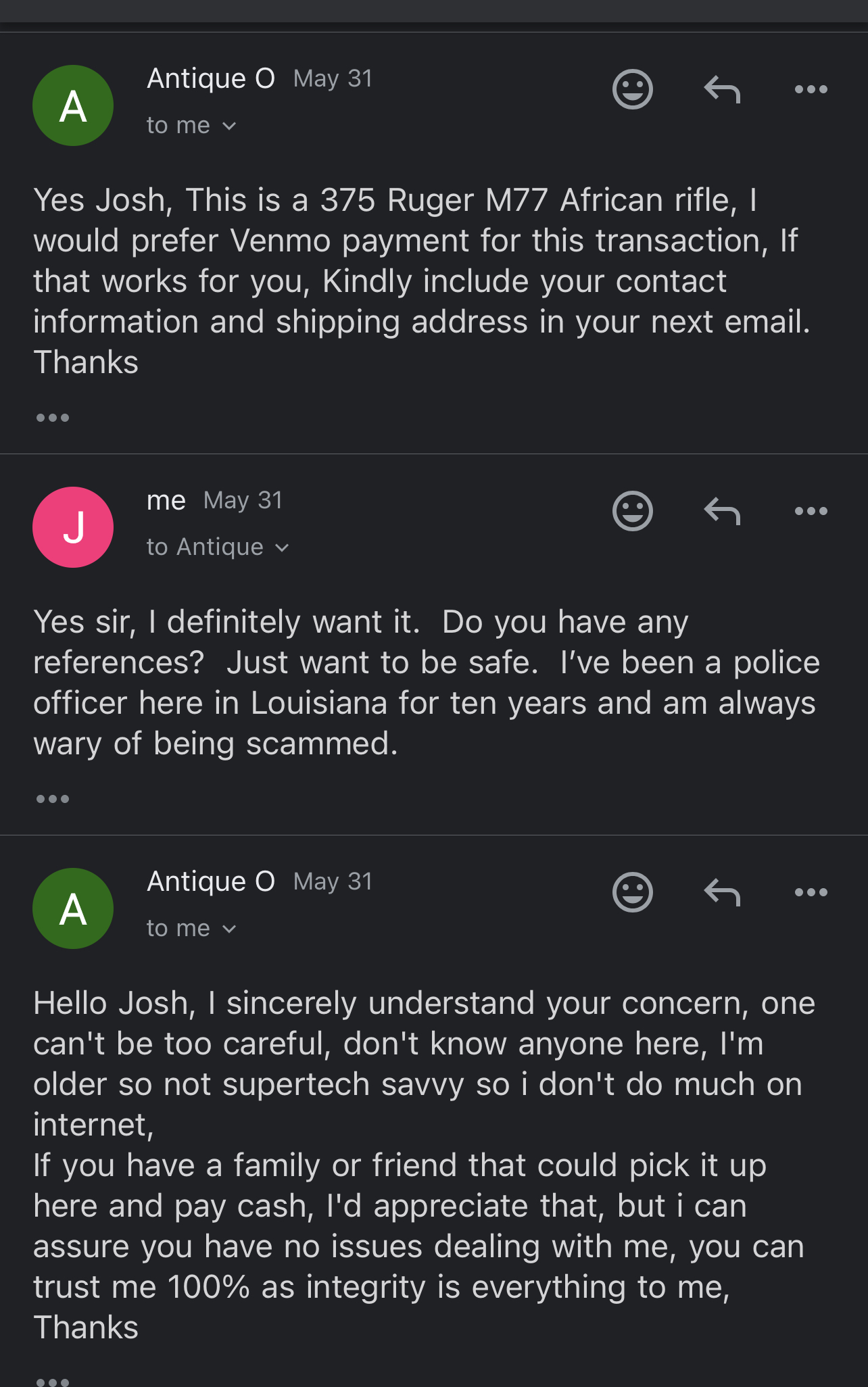Expand 'to me' details on last email
The image size is (868, 1387).
pos(191,929)
